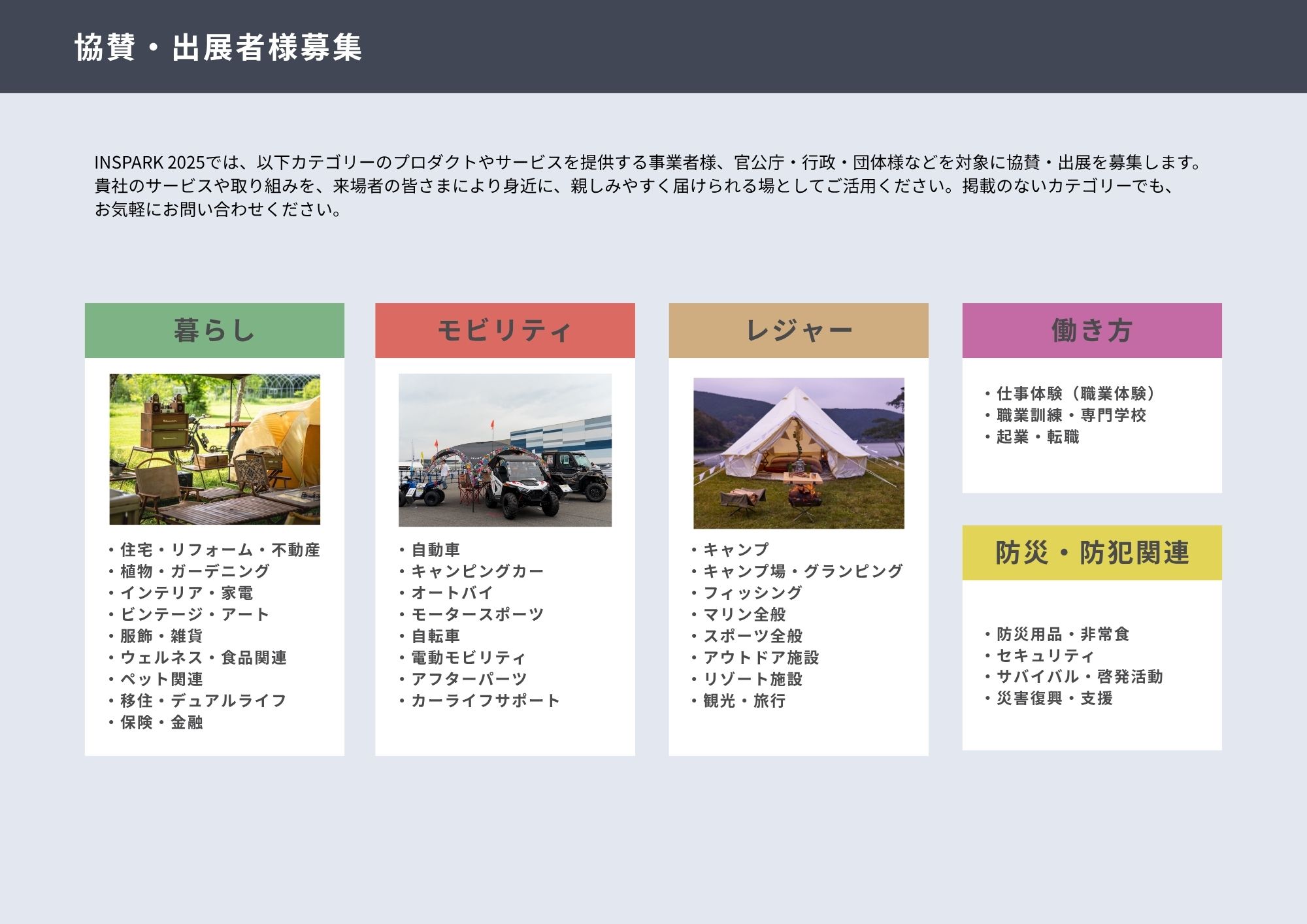The image size is (1307, 924).
Task: Click 住宅・リフォーム・不動産 list item
Action: pos(214,550)
